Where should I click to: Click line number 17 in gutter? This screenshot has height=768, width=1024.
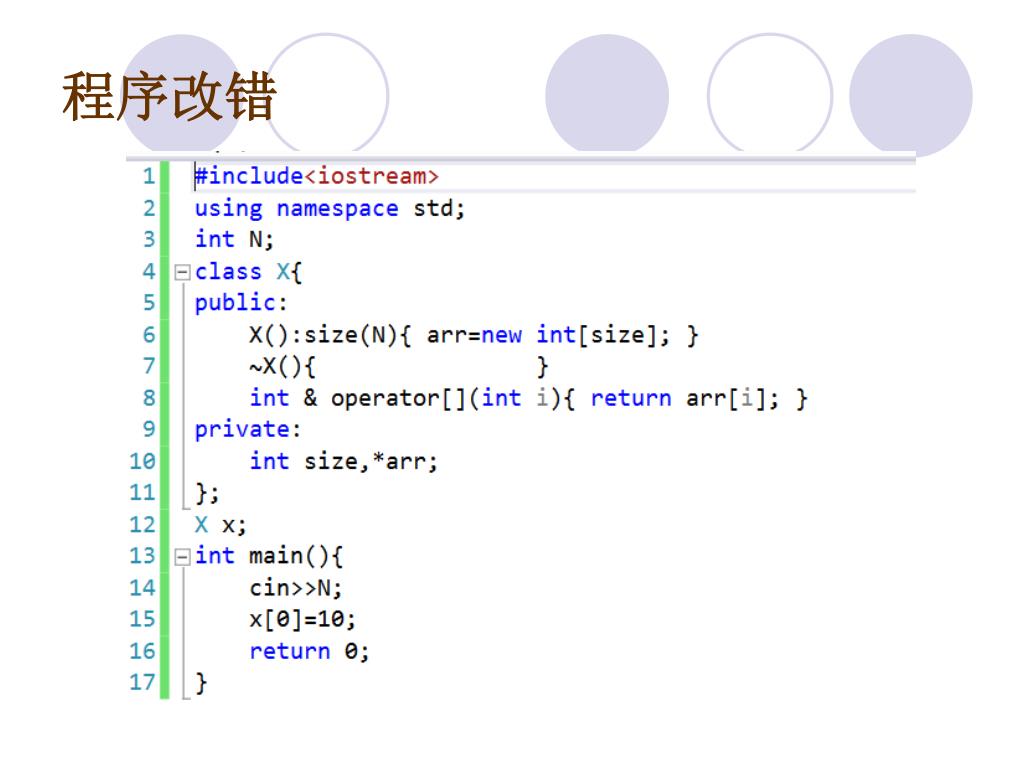coord(143,682)
